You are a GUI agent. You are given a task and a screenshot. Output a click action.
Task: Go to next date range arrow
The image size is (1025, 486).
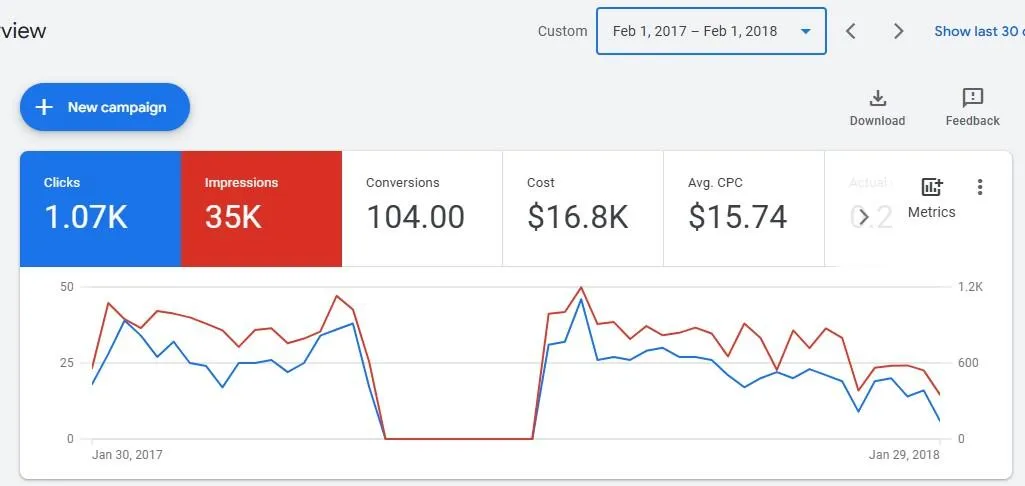899,31
